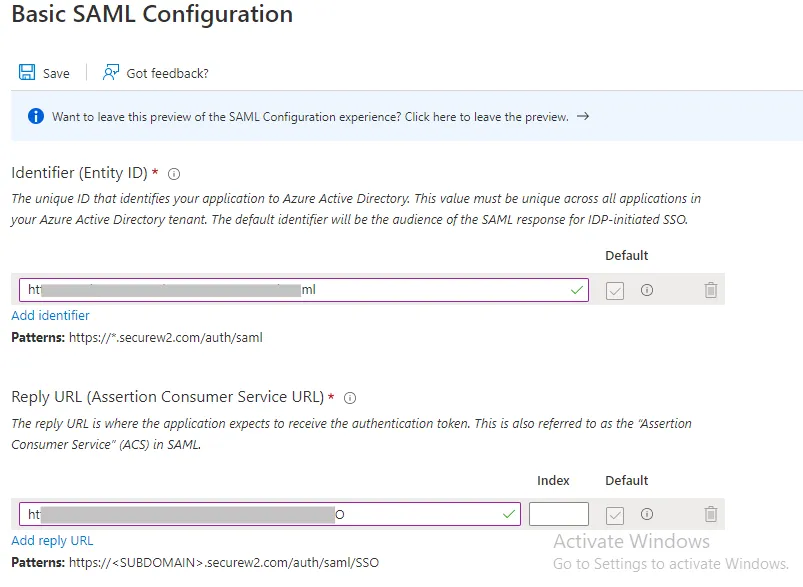
Task: Click the Add identifier link
Action: [50, 315]
